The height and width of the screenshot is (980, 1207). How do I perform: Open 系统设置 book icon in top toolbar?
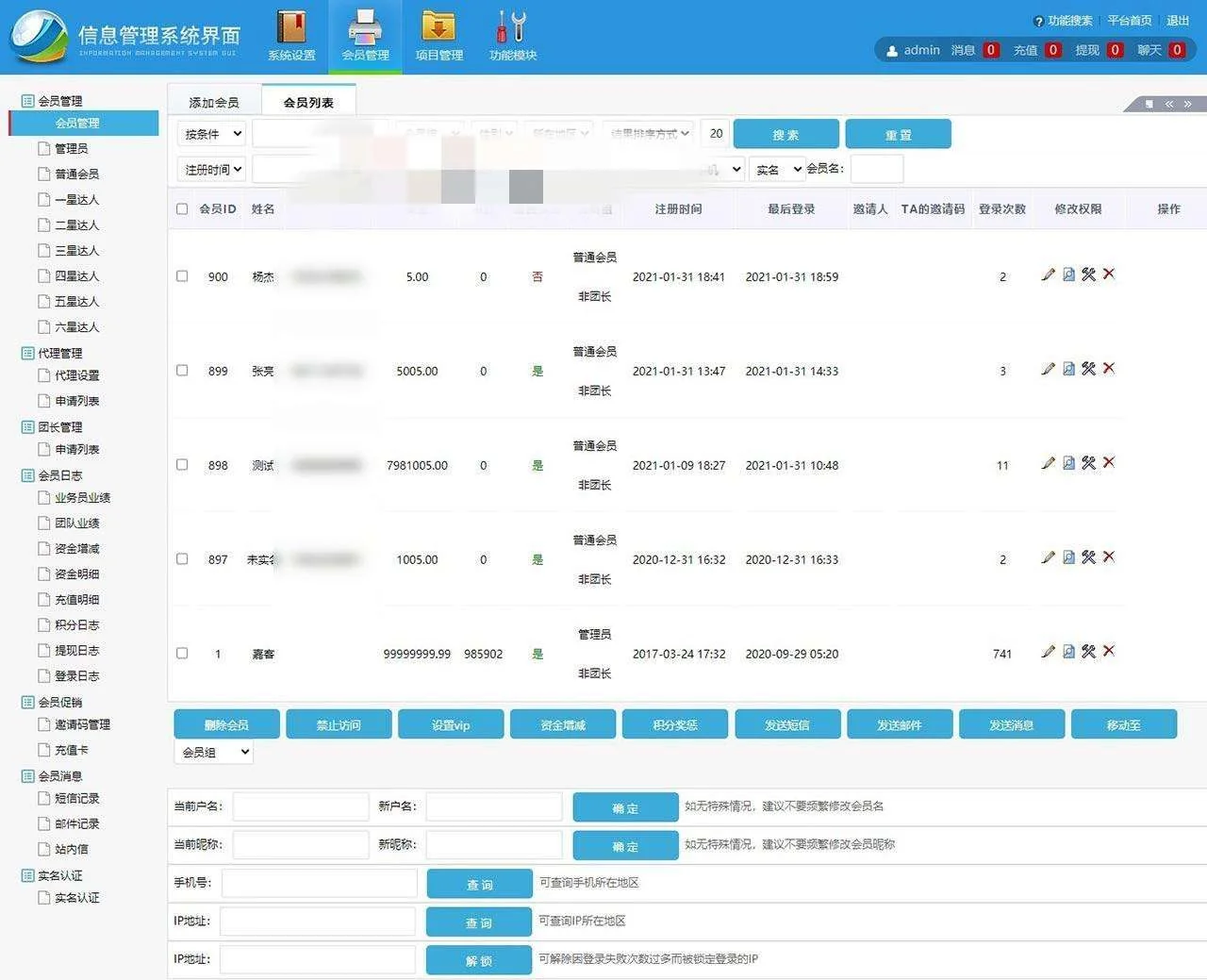[x=291, y=28]
